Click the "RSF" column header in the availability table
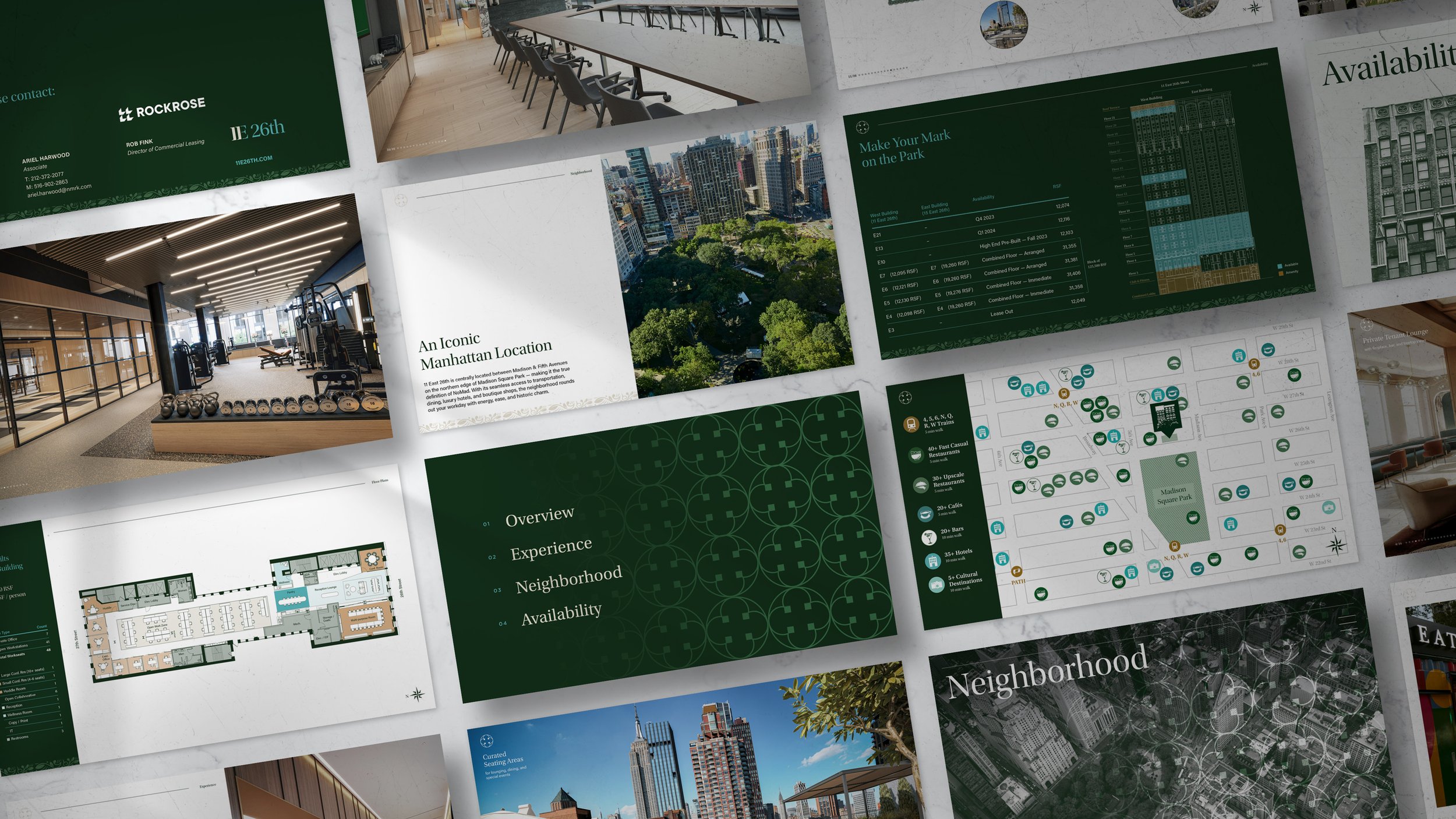The height and width of the screenshot is (819, 1456). pos(1056,186)
